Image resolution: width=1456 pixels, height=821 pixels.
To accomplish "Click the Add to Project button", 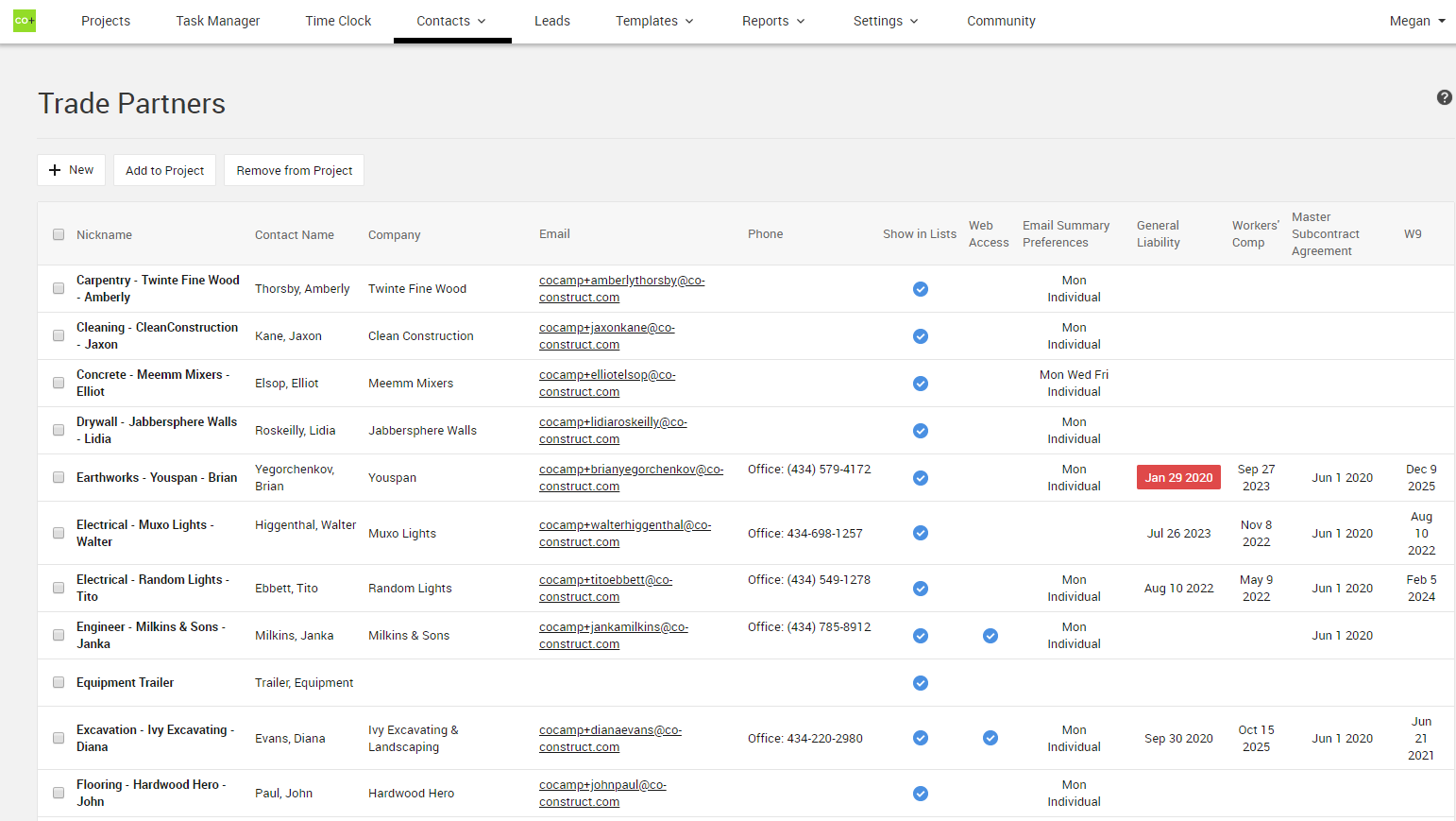I will tap(164, 170).
